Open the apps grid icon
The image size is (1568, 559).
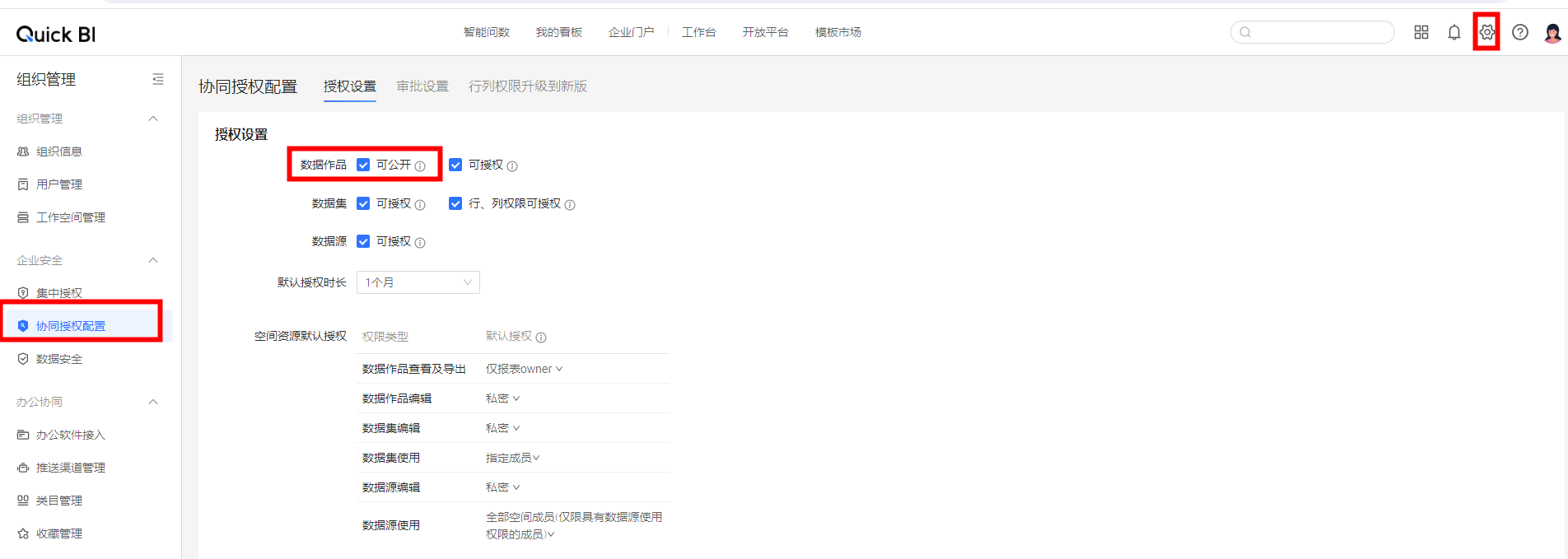[1421, 32]
